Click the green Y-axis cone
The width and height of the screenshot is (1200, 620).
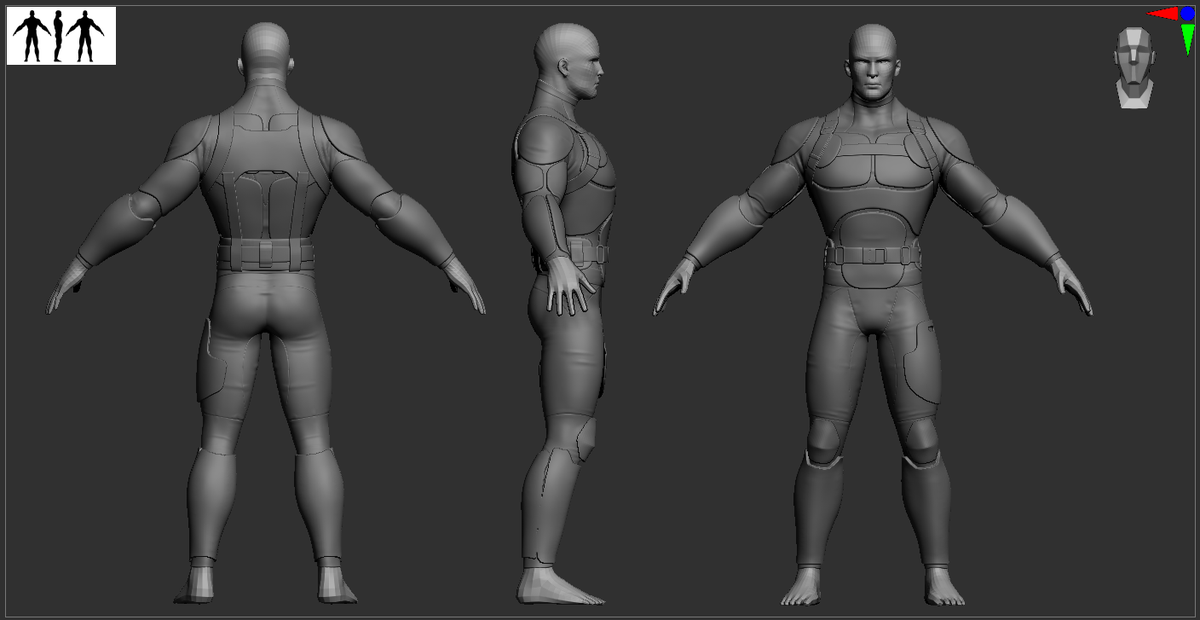1187,39
